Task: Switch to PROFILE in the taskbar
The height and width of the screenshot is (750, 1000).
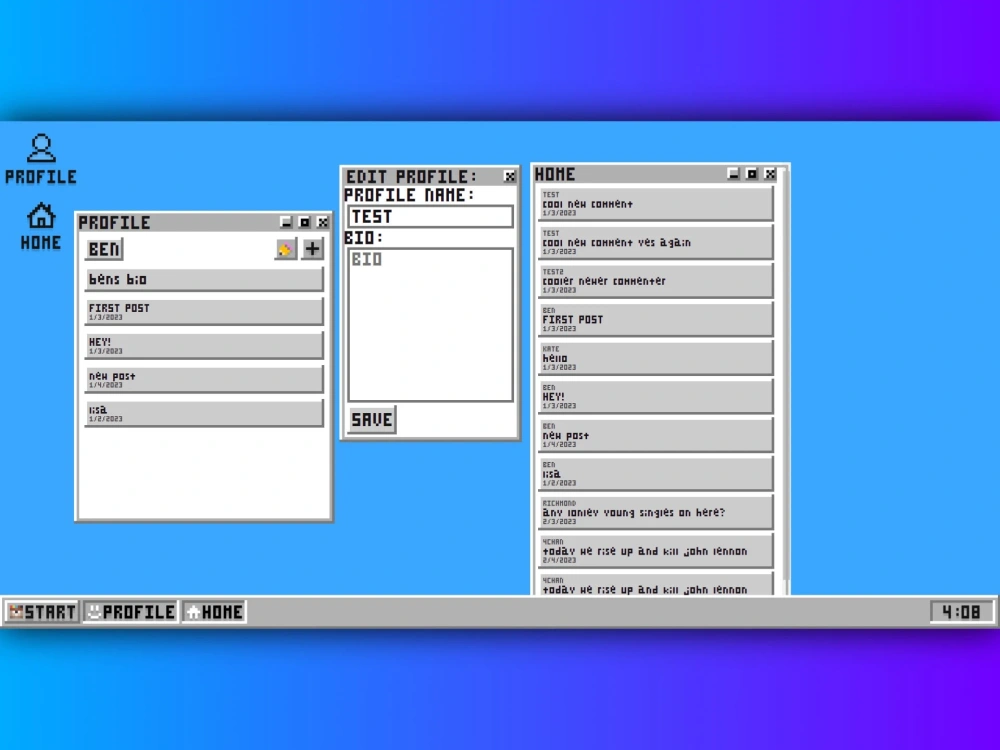Action: 131,612
